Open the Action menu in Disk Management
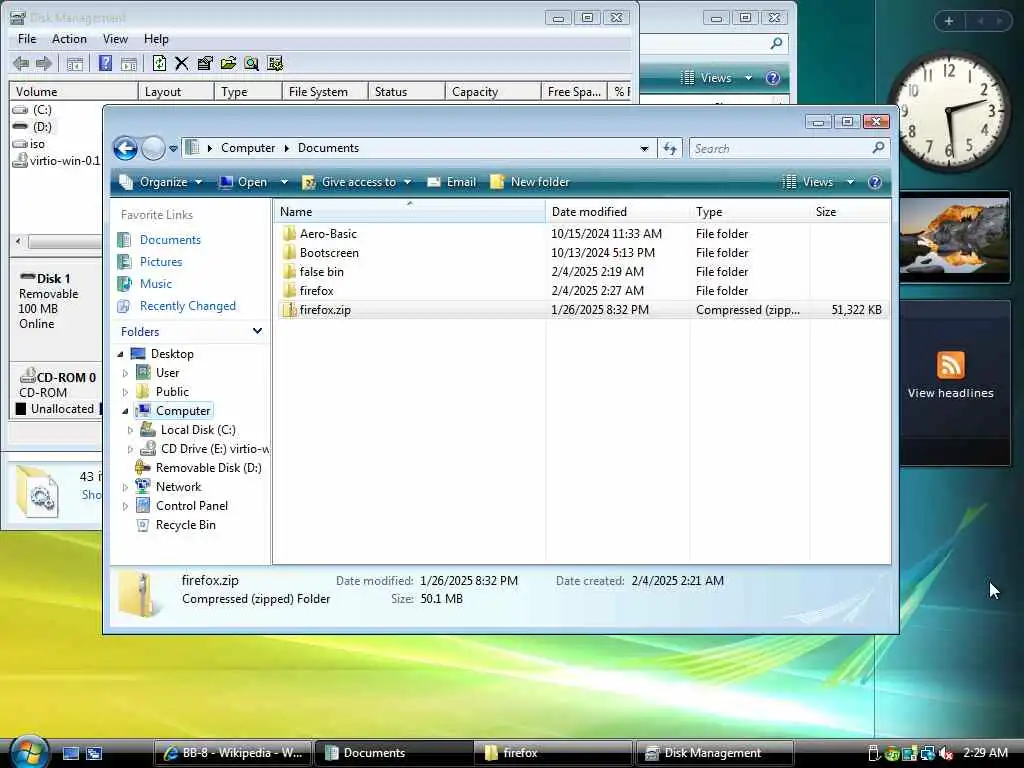The width and height of the screenshot is (1024, 768). (x=69, y=39)
